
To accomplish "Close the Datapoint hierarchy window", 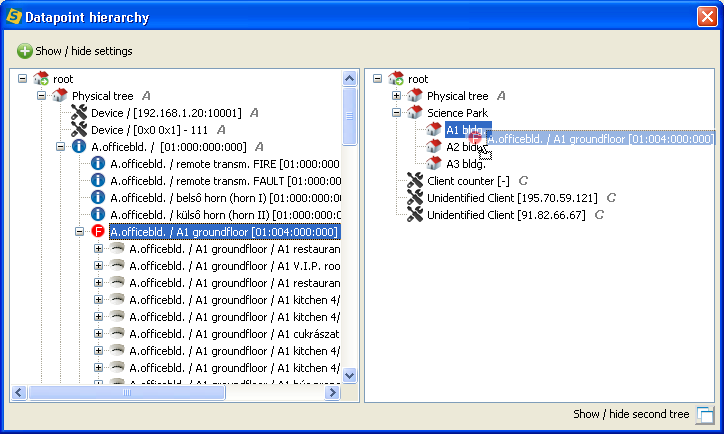I will pos(706,16).
